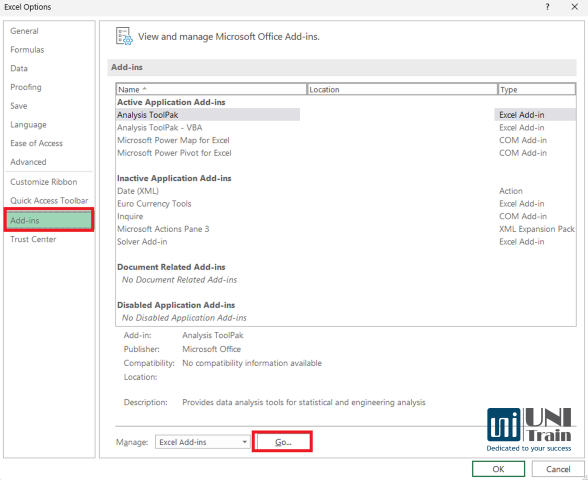Close the Excel Options window
Viewport: 588px width, 480px height.
tap(574, 7)
